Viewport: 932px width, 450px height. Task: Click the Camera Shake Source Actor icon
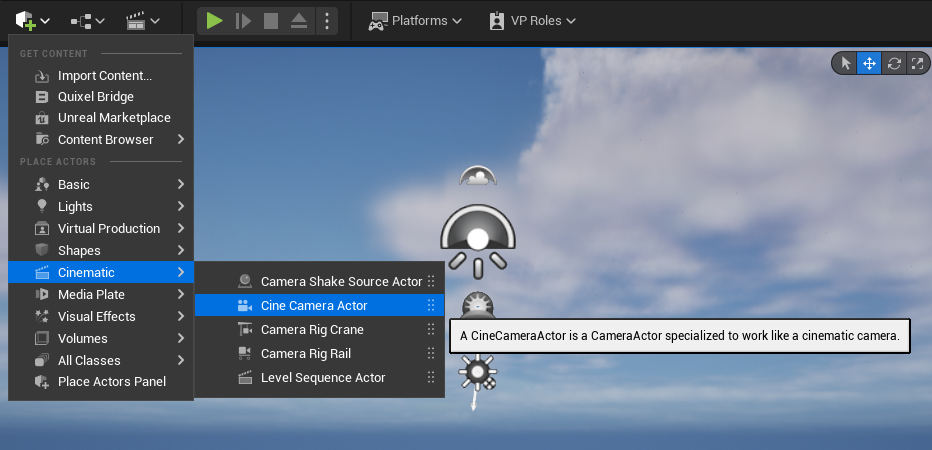coord(244,282)
